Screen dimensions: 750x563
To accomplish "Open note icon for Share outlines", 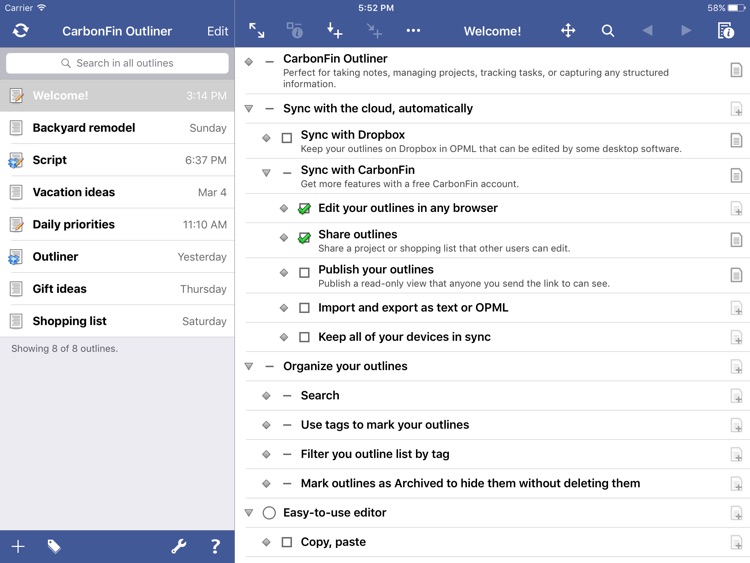I will pyautogui.click(x=736, y=240).
